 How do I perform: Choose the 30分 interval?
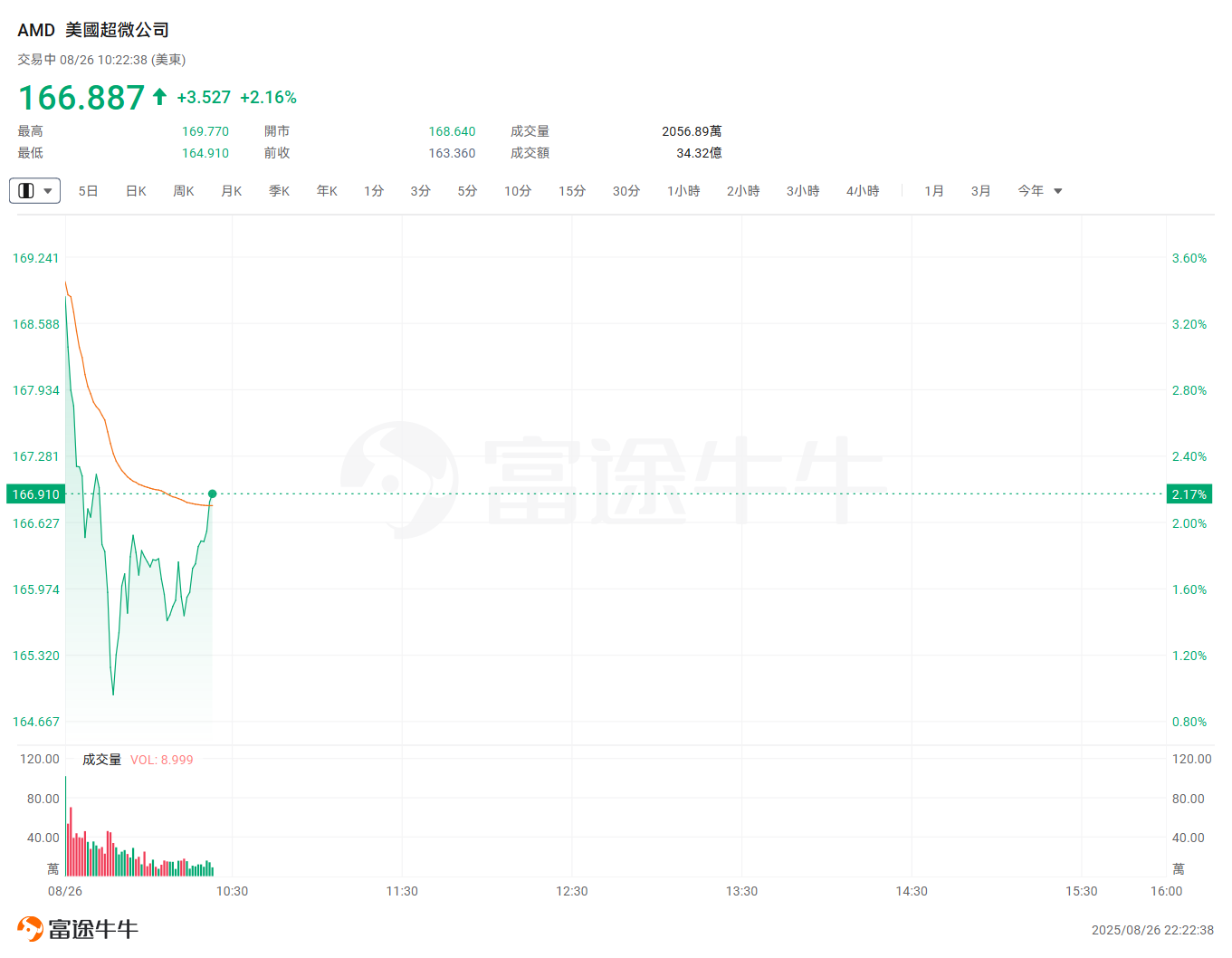point(626,191)
